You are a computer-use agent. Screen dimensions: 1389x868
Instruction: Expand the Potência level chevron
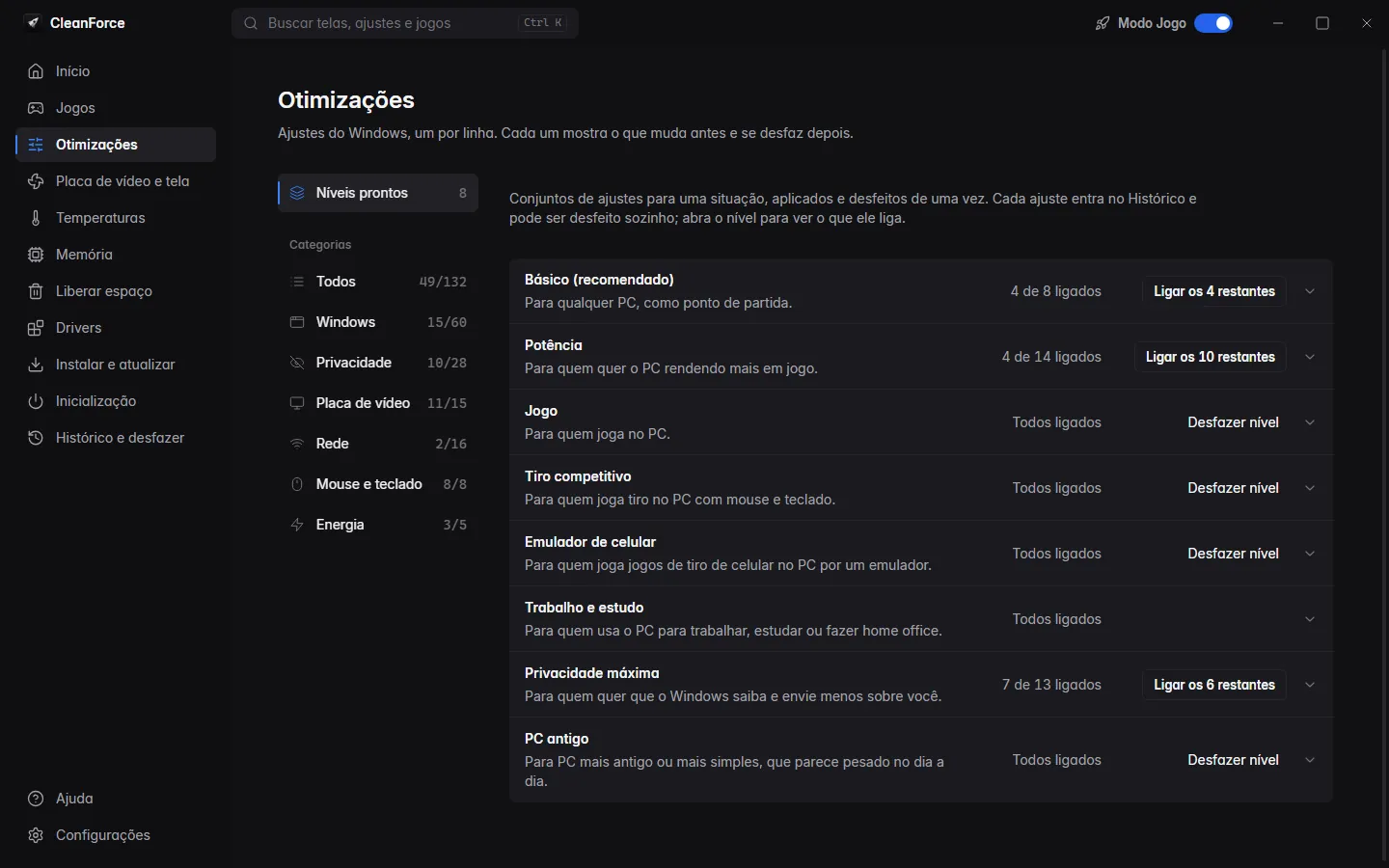(x=1310, y=357)
